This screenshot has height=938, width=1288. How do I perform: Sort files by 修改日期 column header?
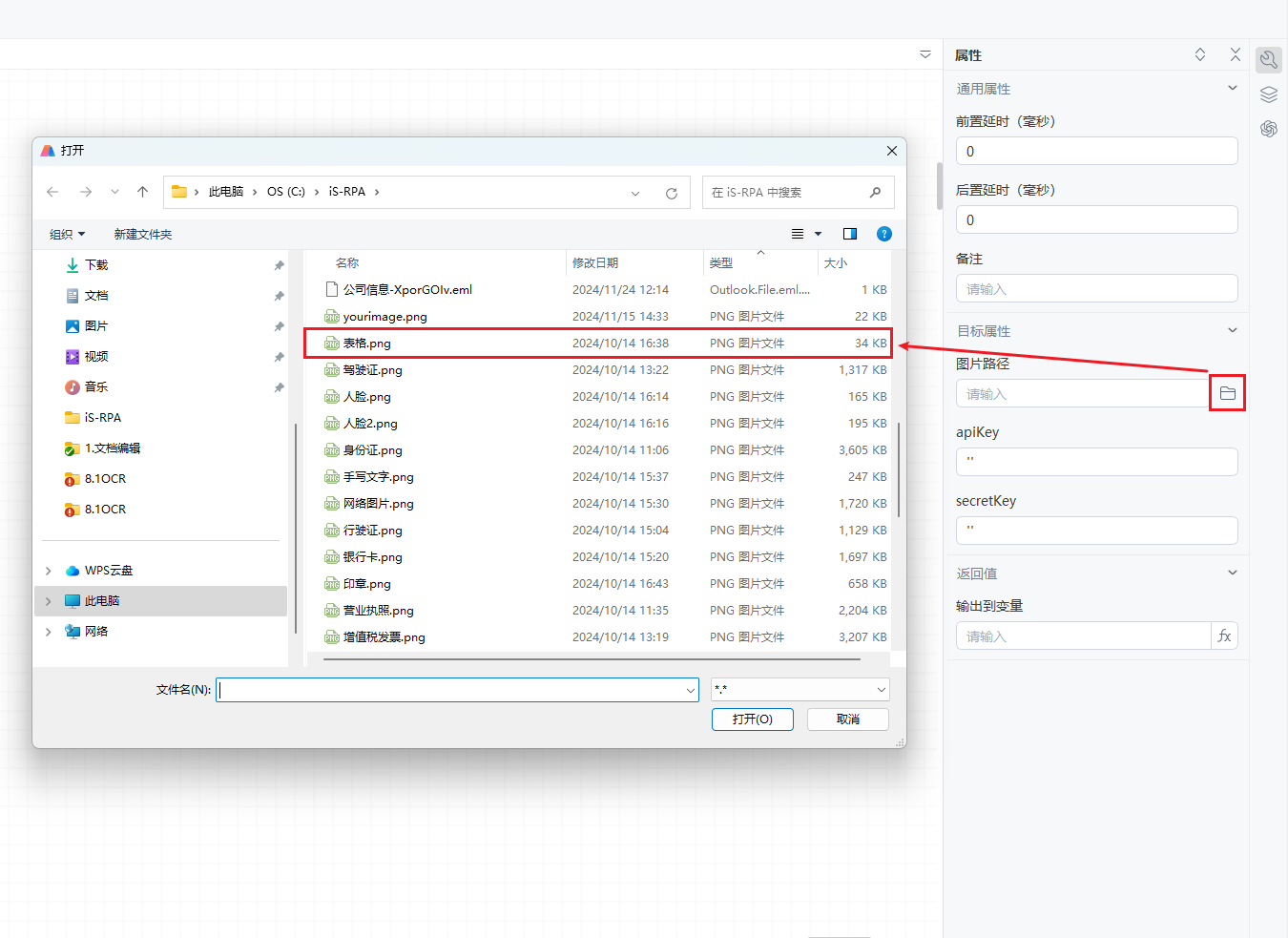(595, 262)
